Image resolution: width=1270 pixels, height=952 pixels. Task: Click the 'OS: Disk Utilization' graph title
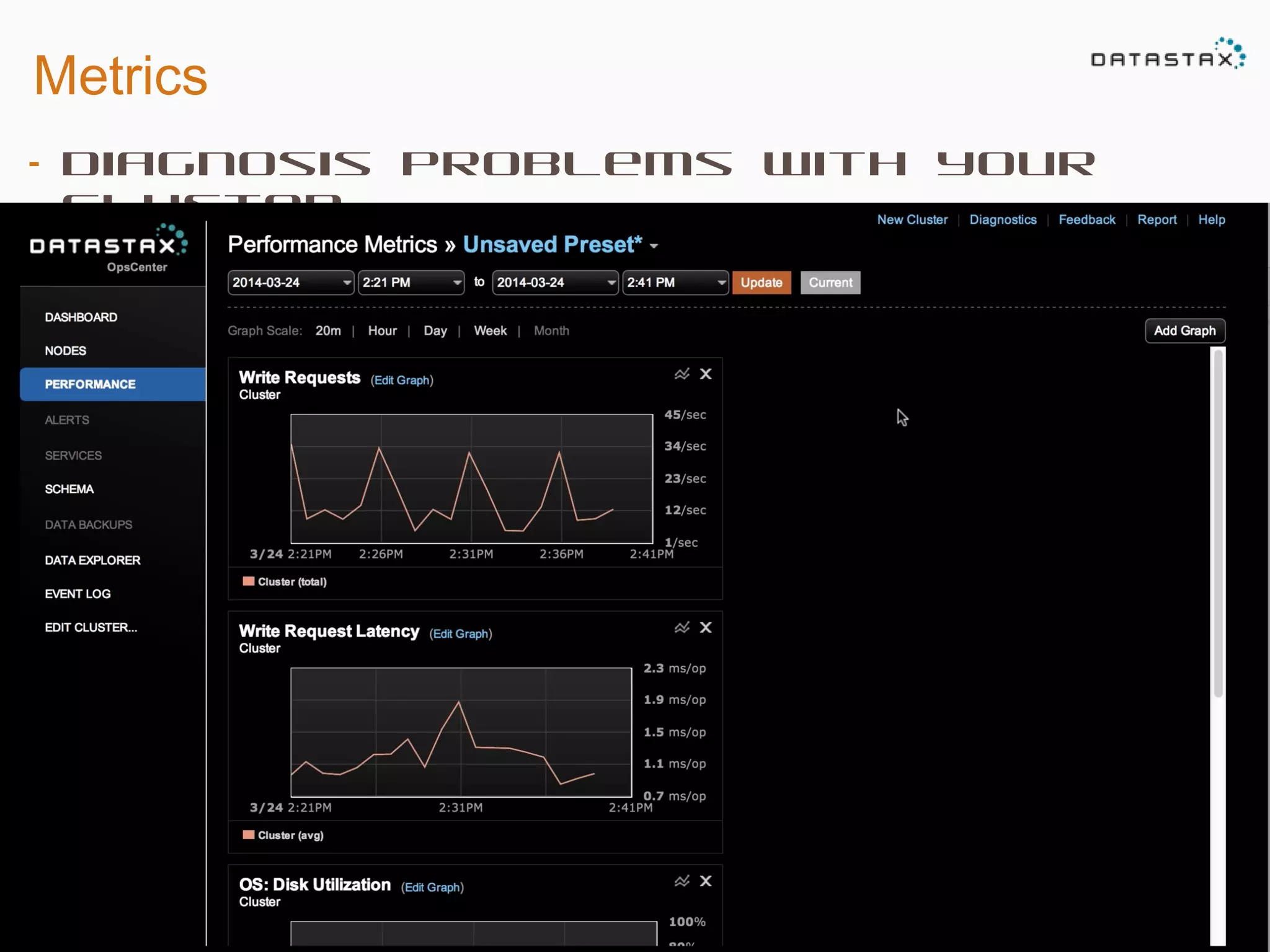[x=315, y=884]
